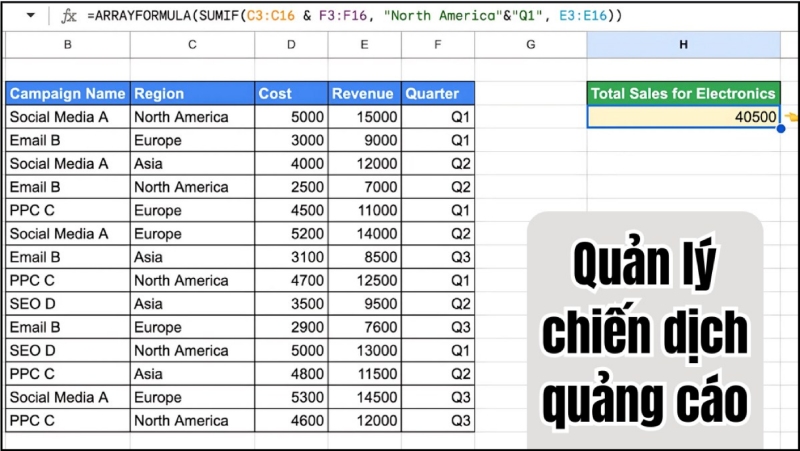This screenshot has width=800, height=451.
Task: Select Q2 cell in the 11500 row
Action: (x=438, y=374)
